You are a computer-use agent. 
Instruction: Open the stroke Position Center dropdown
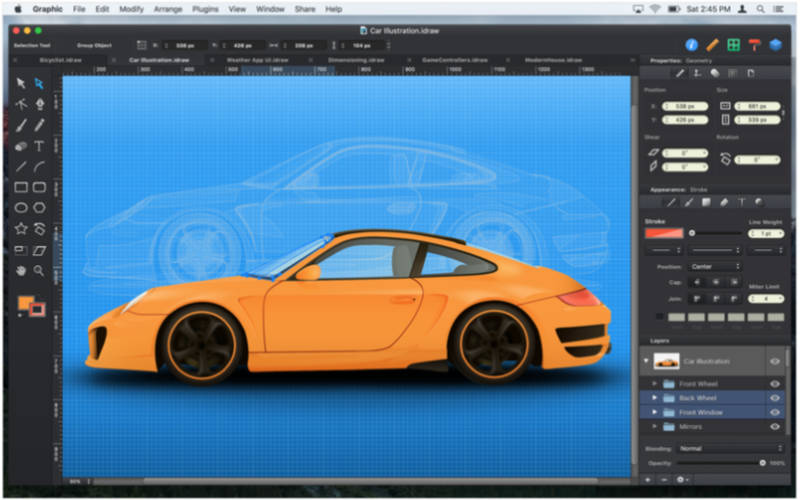[715, 266]
